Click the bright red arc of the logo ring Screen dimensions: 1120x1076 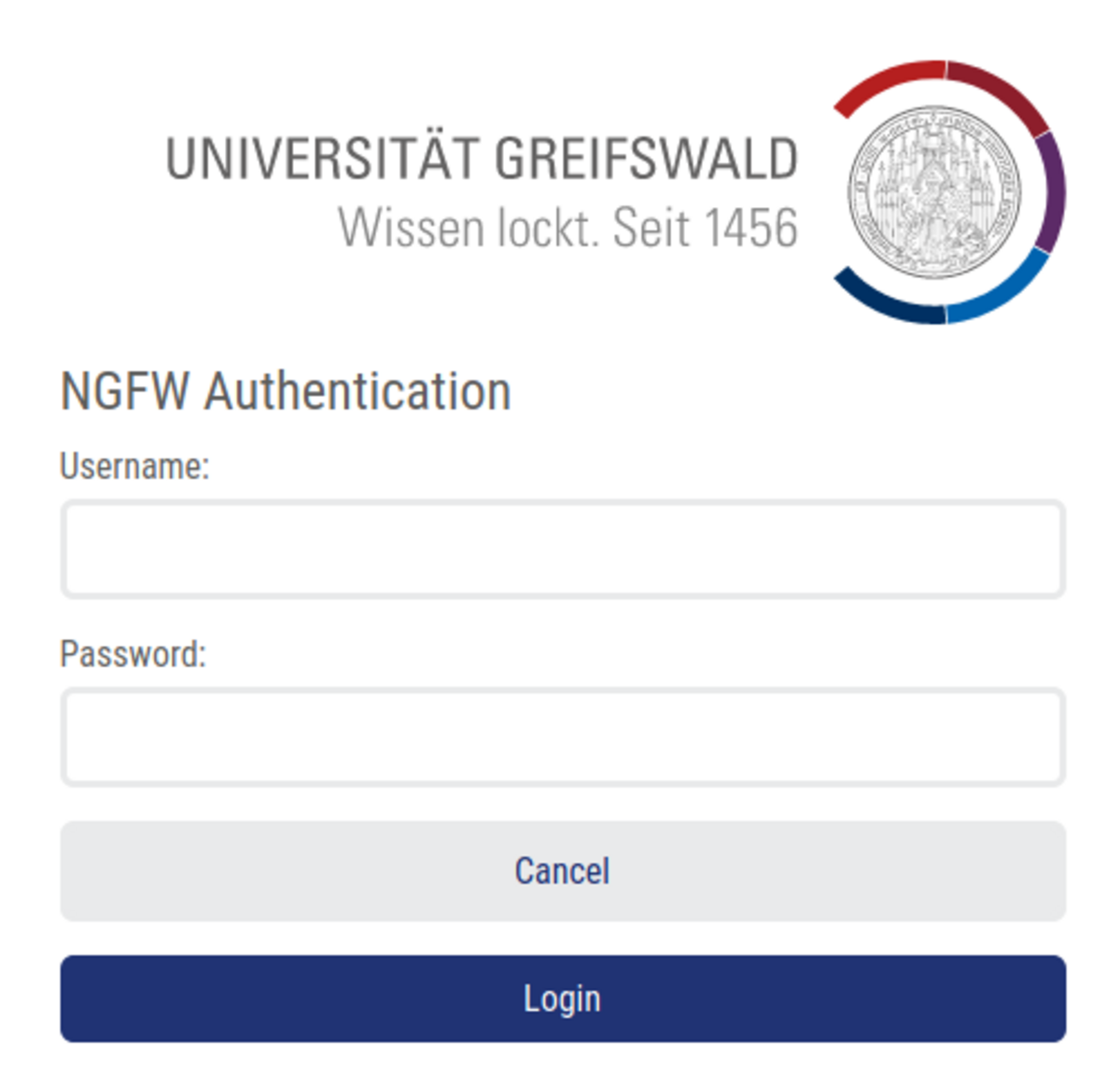(887, 81)
